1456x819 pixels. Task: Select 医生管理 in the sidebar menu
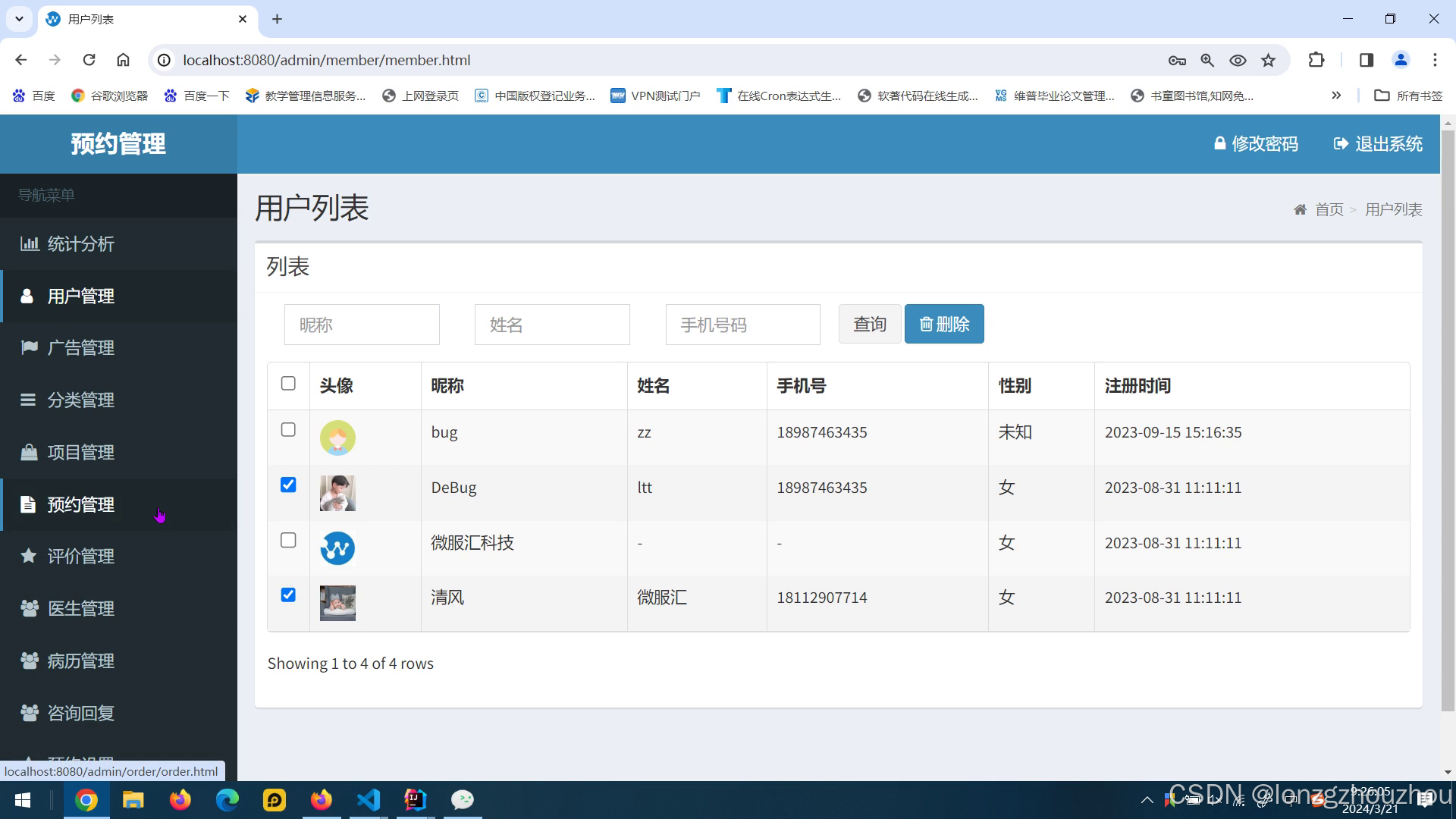point(80,609)
